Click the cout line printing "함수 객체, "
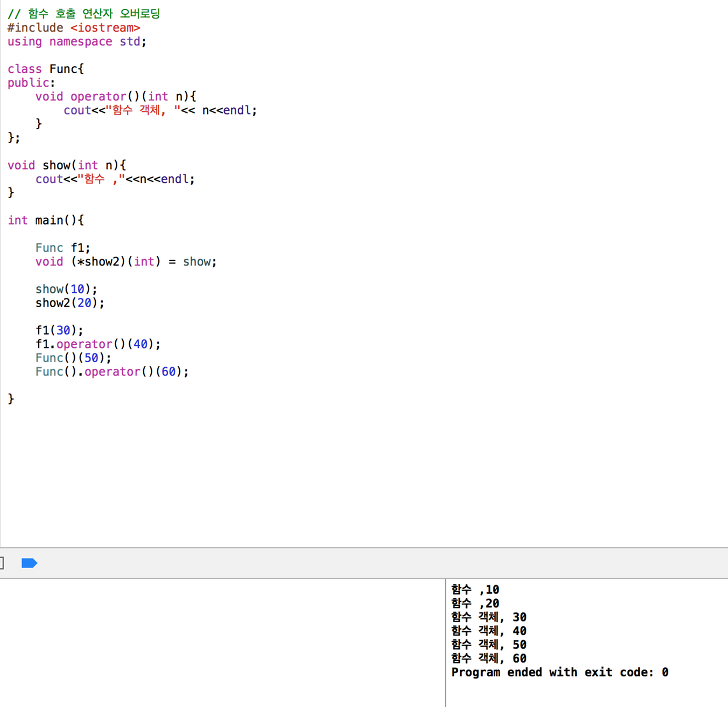The height and width of the screenshot is (707, 728). [x=160, y=110]
